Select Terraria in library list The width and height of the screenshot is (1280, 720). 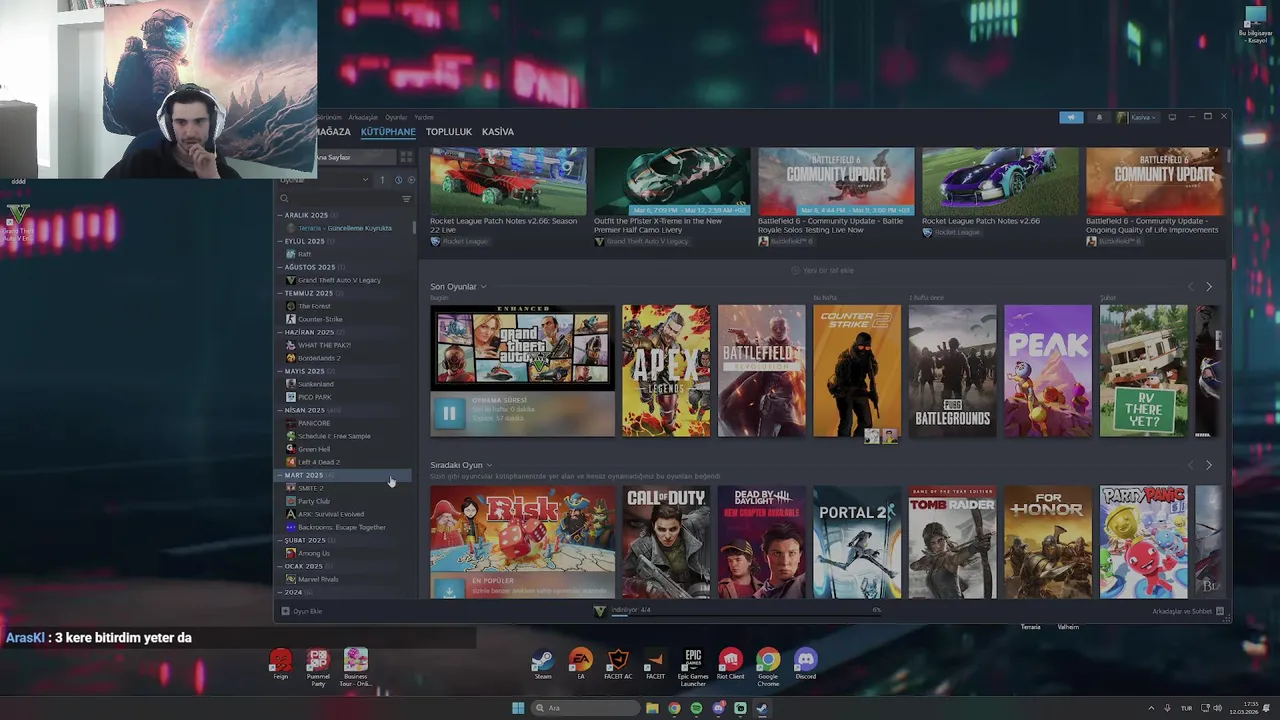(345, 228)
